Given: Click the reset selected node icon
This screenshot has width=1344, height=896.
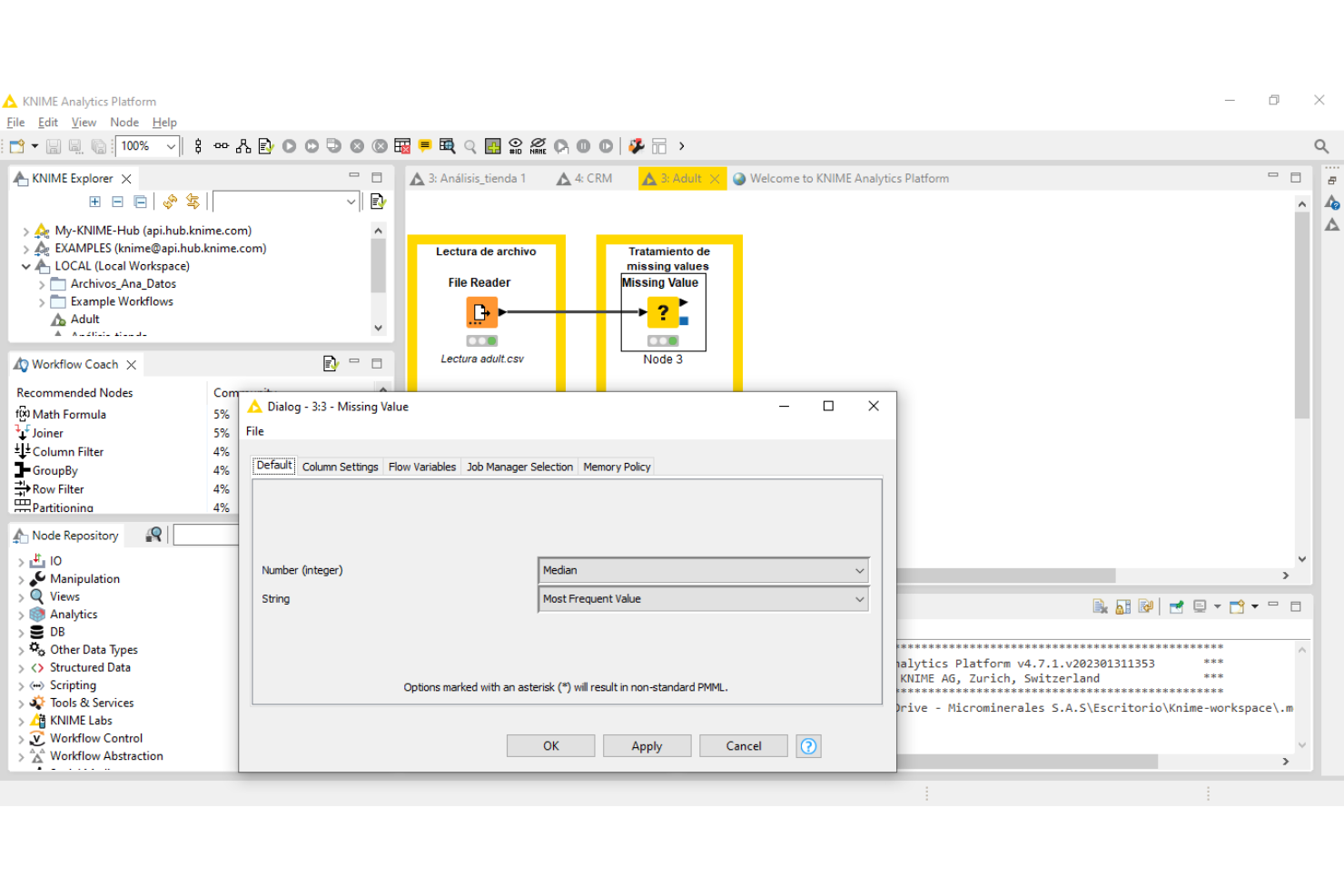Looking at the screenshot, I should point(402,146).
